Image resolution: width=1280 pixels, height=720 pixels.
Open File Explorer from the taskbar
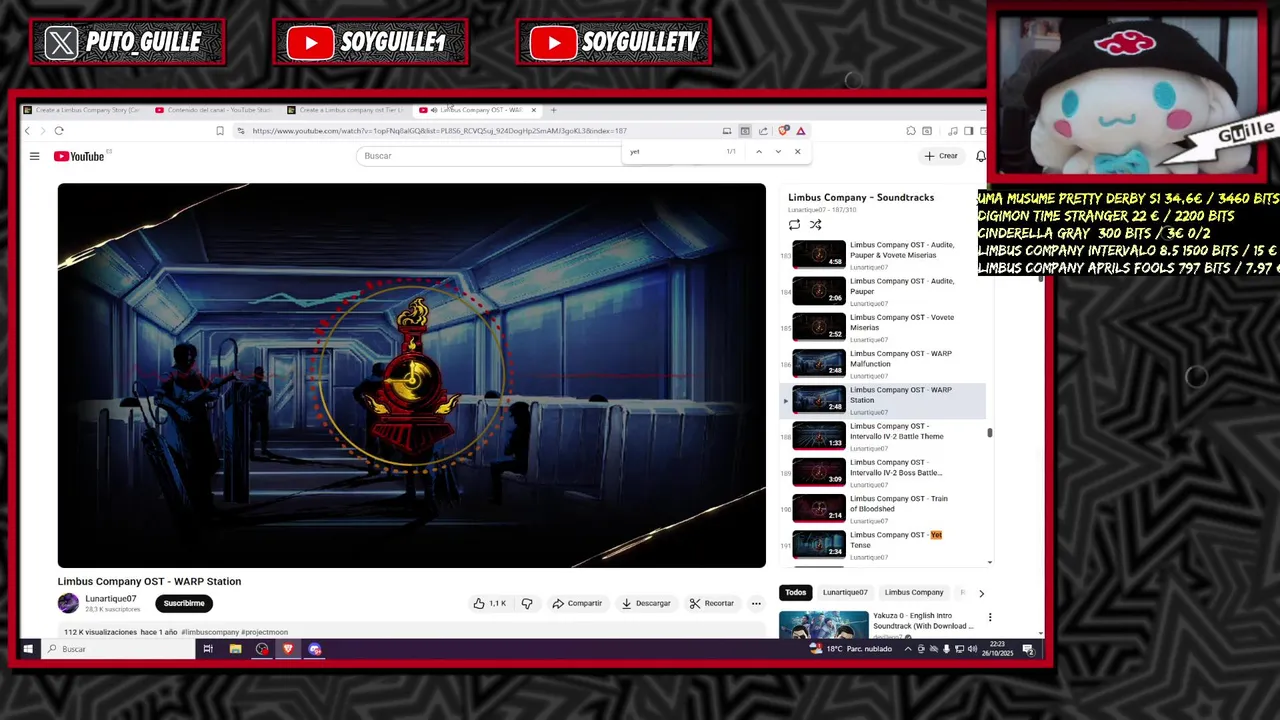[235, 649]
